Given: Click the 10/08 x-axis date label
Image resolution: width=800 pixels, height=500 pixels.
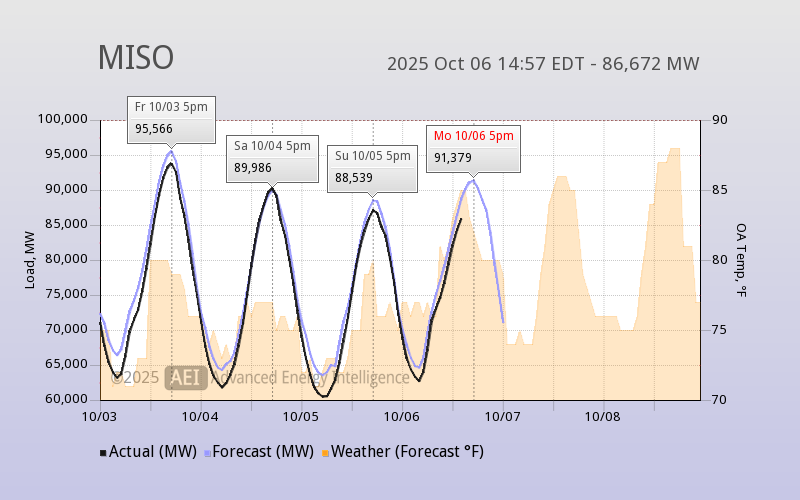Looking at the screenshot, I should click(x=602, y=415).
